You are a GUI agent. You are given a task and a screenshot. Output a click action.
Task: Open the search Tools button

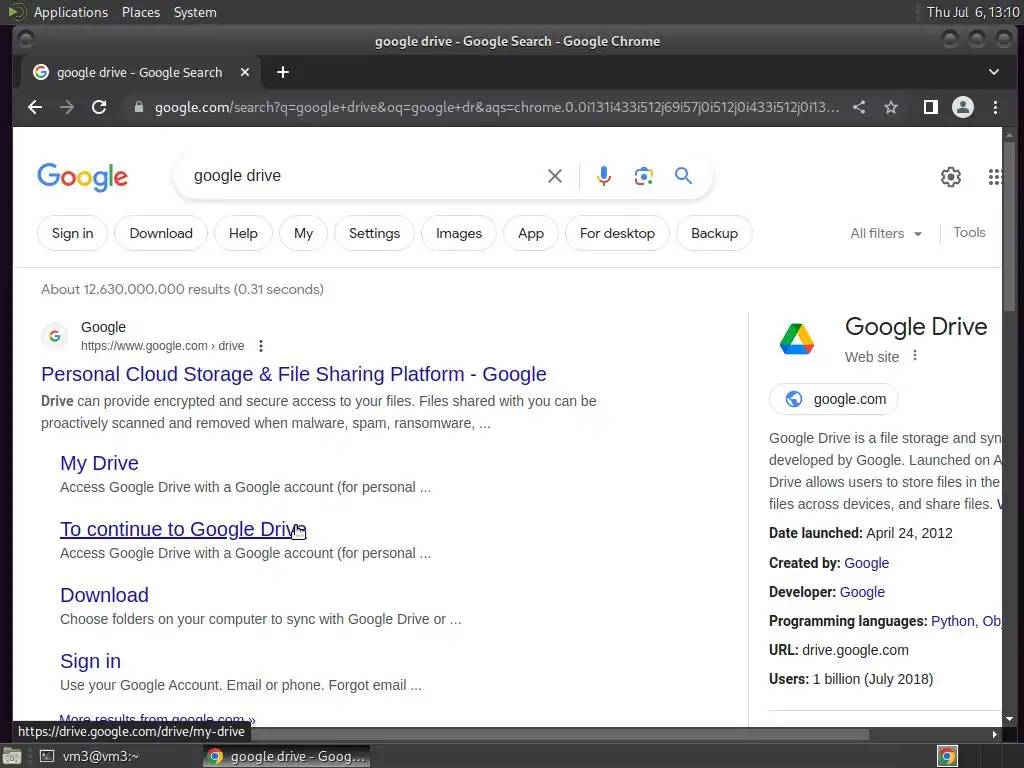969,232
